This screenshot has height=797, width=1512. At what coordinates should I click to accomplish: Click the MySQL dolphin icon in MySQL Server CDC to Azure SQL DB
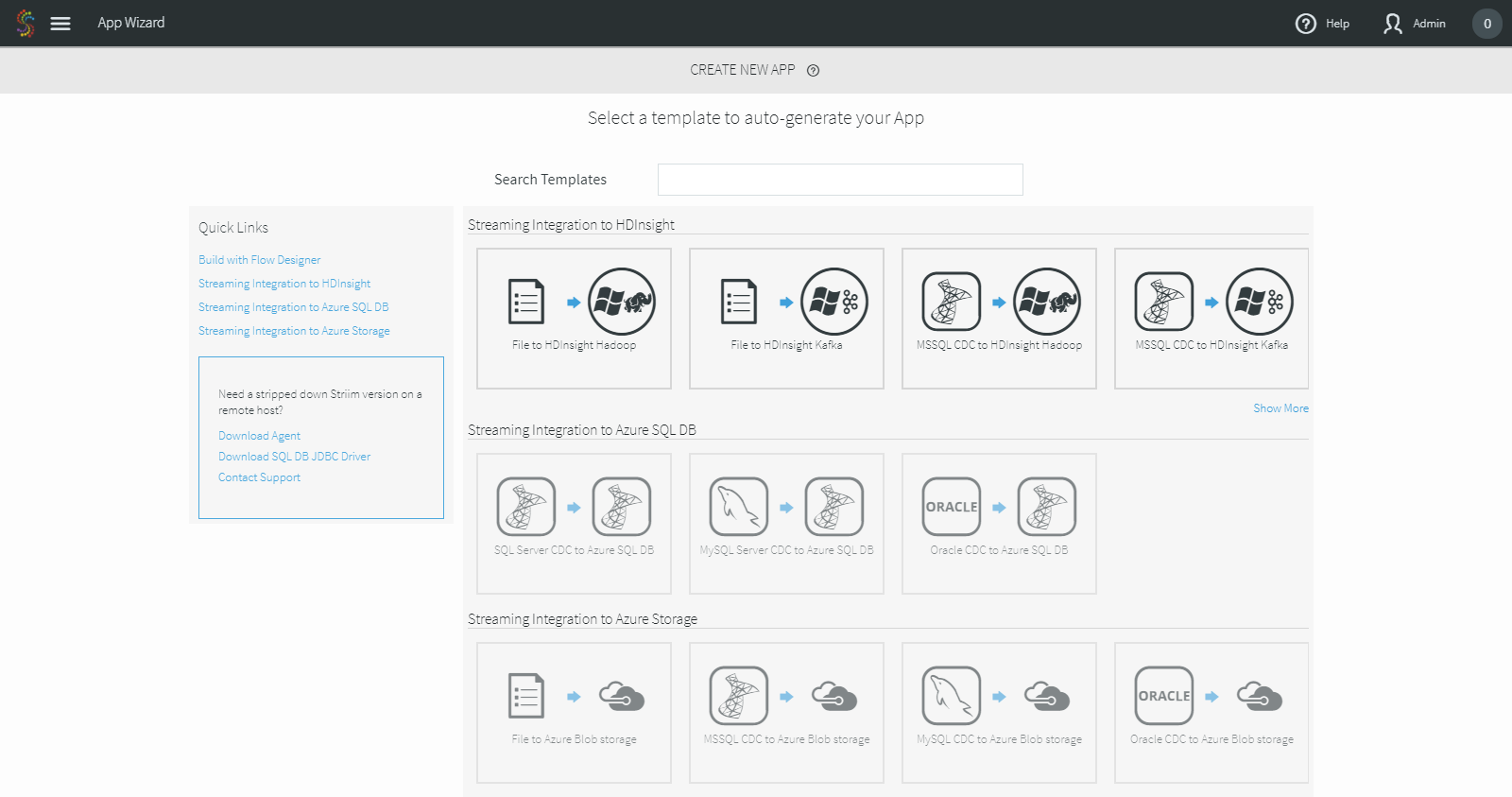pyautogui.click(x=739, y=507)
